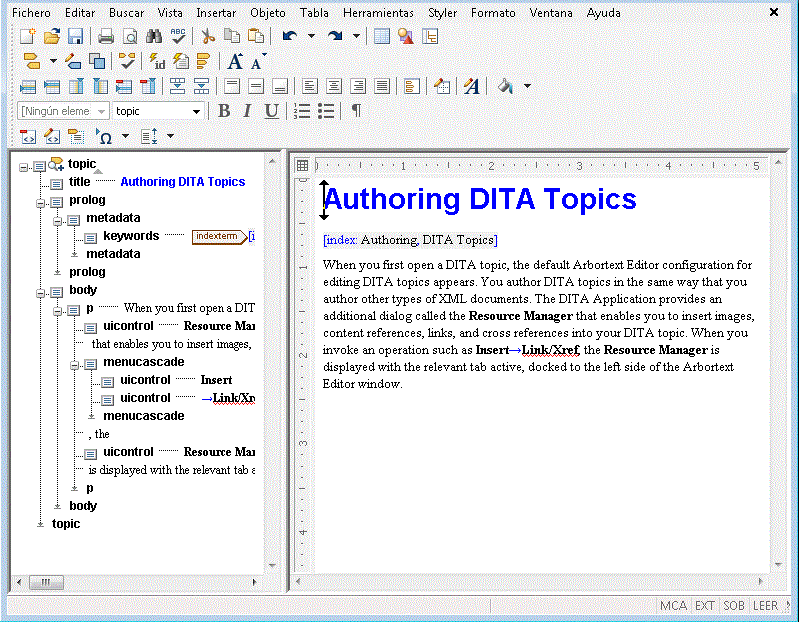Click the Print icon
The height and width of the screenshot is (622, 799).
point(105,37)
